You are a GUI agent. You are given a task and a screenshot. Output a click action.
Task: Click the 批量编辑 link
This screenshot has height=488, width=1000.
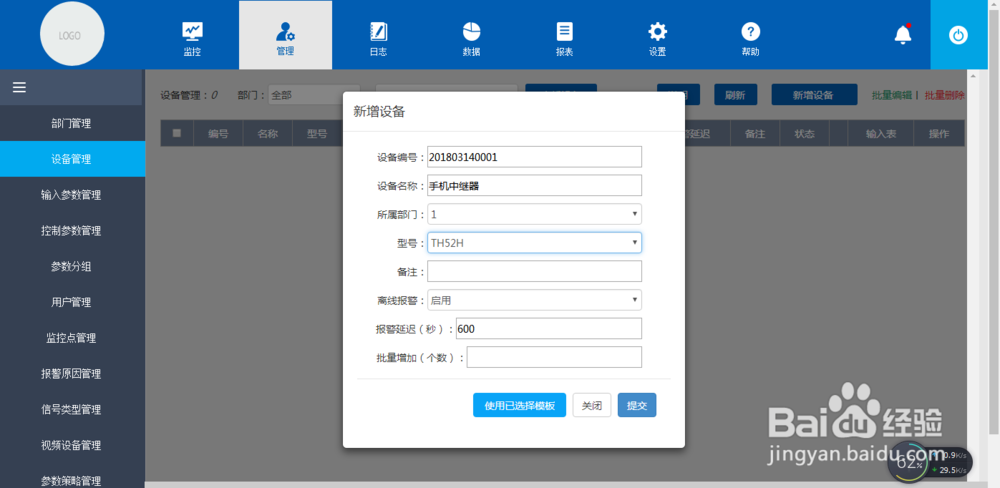pos(892,95)
